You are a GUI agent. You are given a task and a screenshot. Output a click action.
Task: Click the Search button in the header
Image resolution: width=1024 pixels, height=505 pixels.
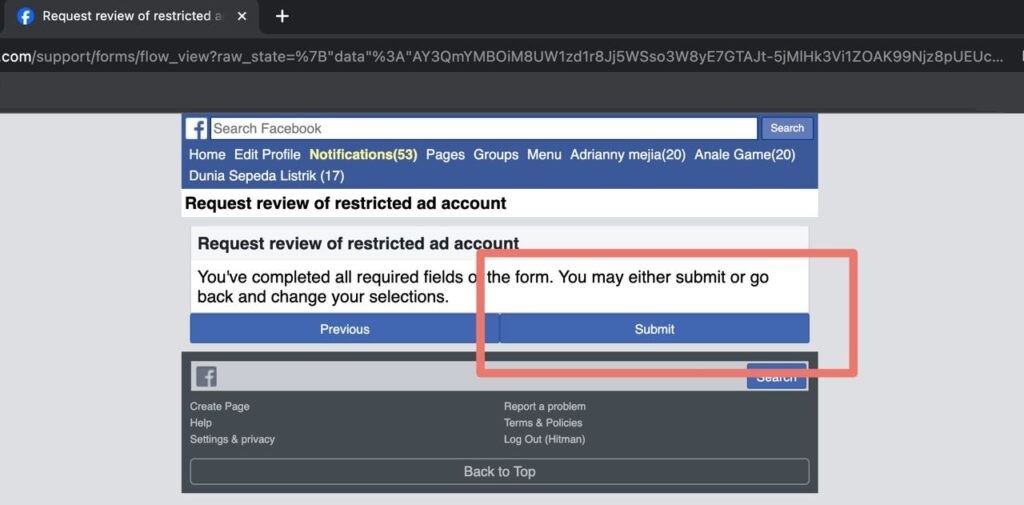(x=787, y=128)
